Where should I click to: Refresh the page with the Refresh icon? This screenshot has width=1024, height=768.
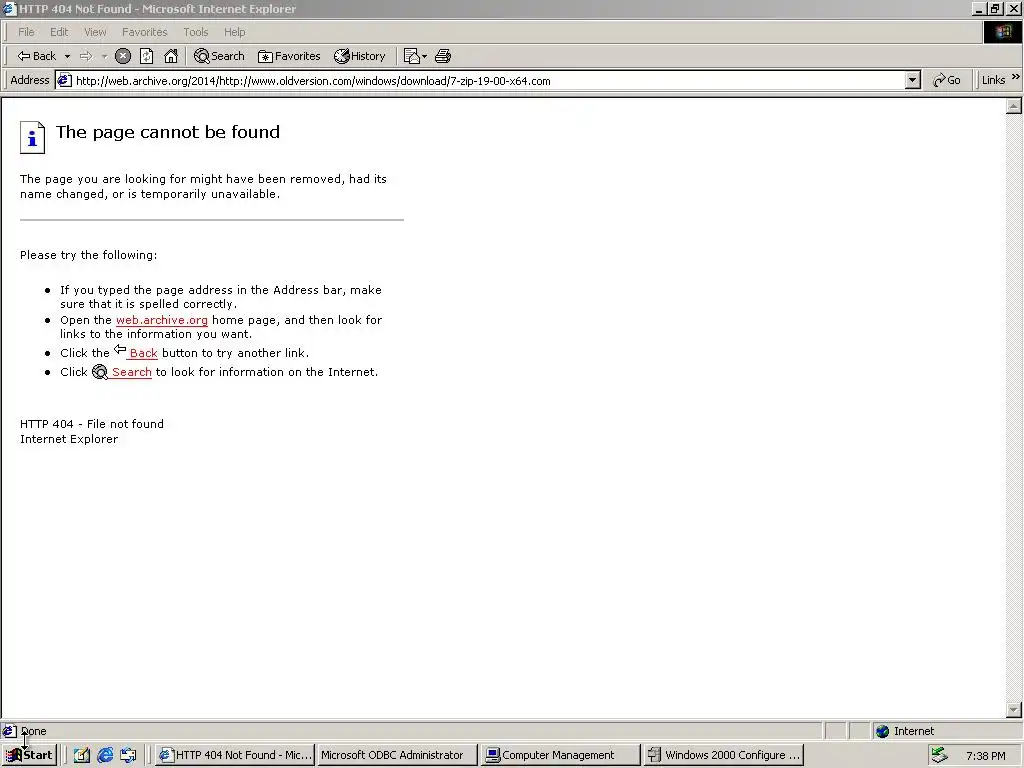[146, 56]
